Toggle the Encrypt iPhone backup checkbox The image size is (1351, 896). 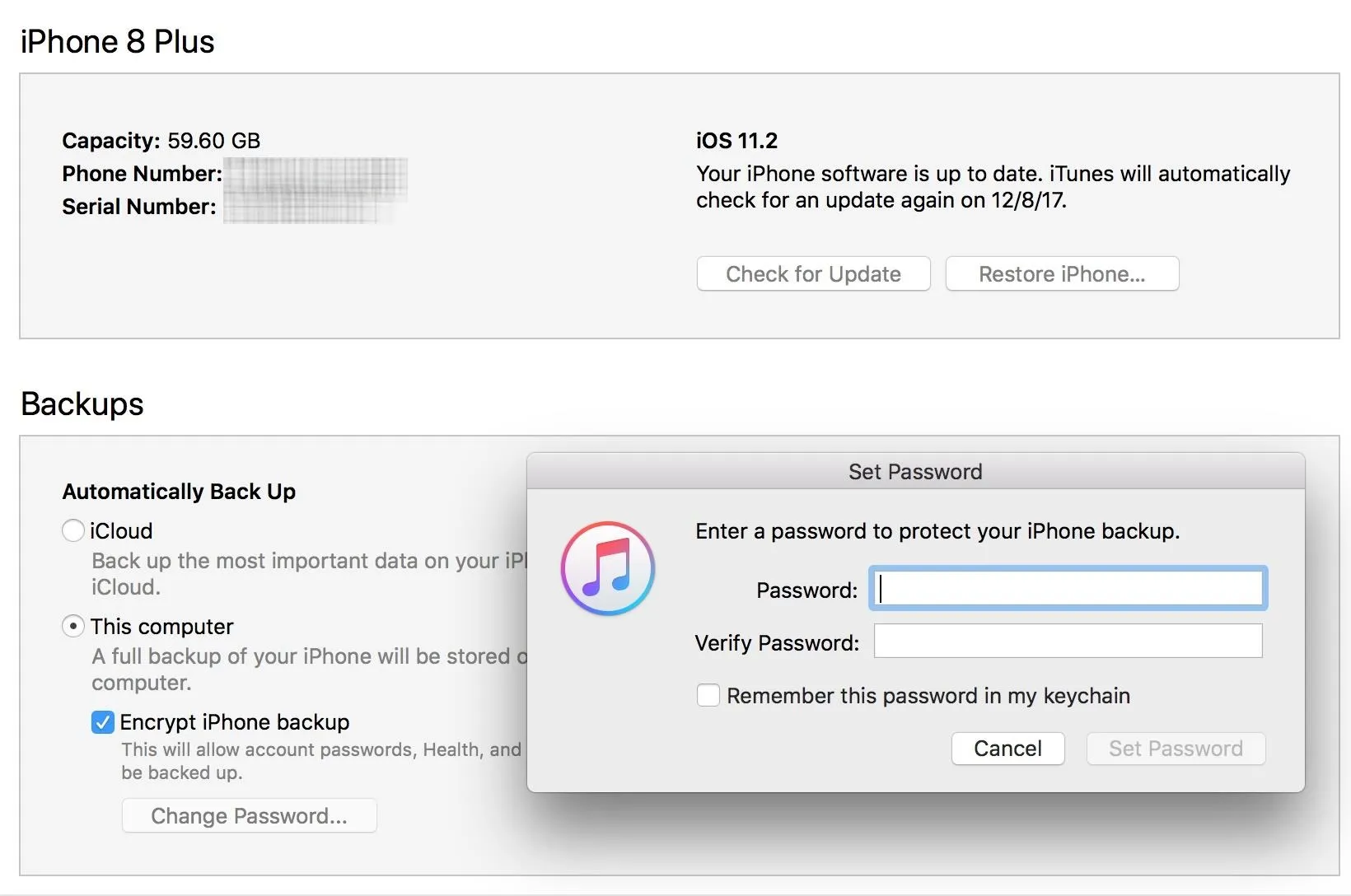tap(103, 722)
